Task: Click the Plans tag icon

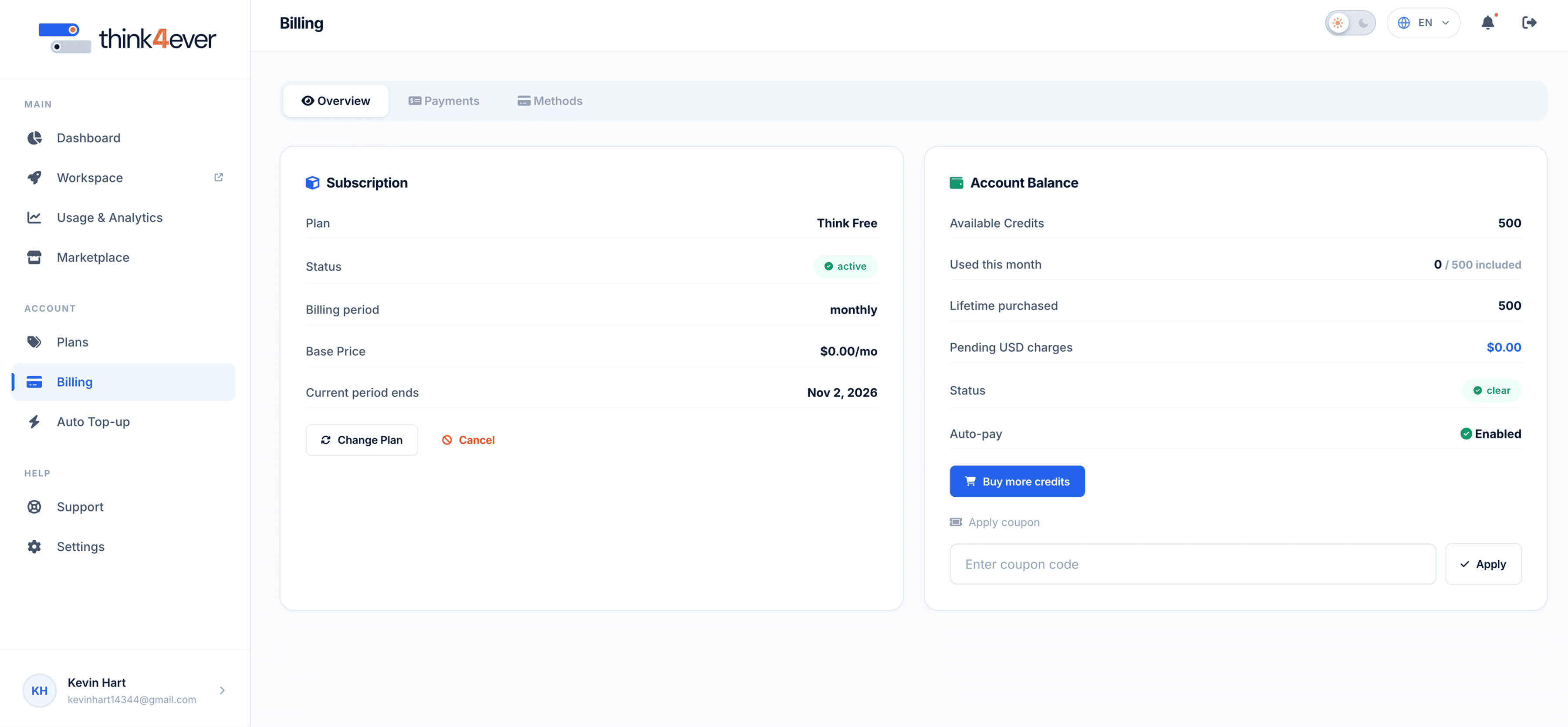Action: click(x=34, y=342)
